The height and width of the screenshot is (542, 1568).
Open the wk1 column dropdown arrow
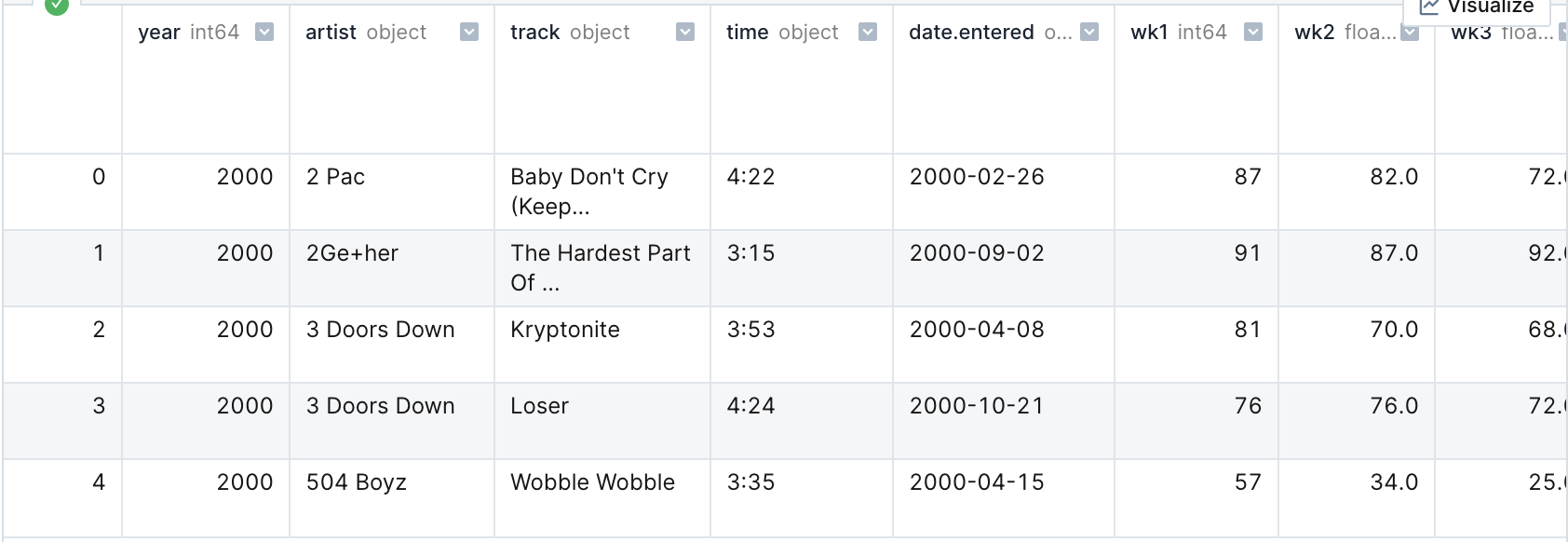[x=1253, y=33]
